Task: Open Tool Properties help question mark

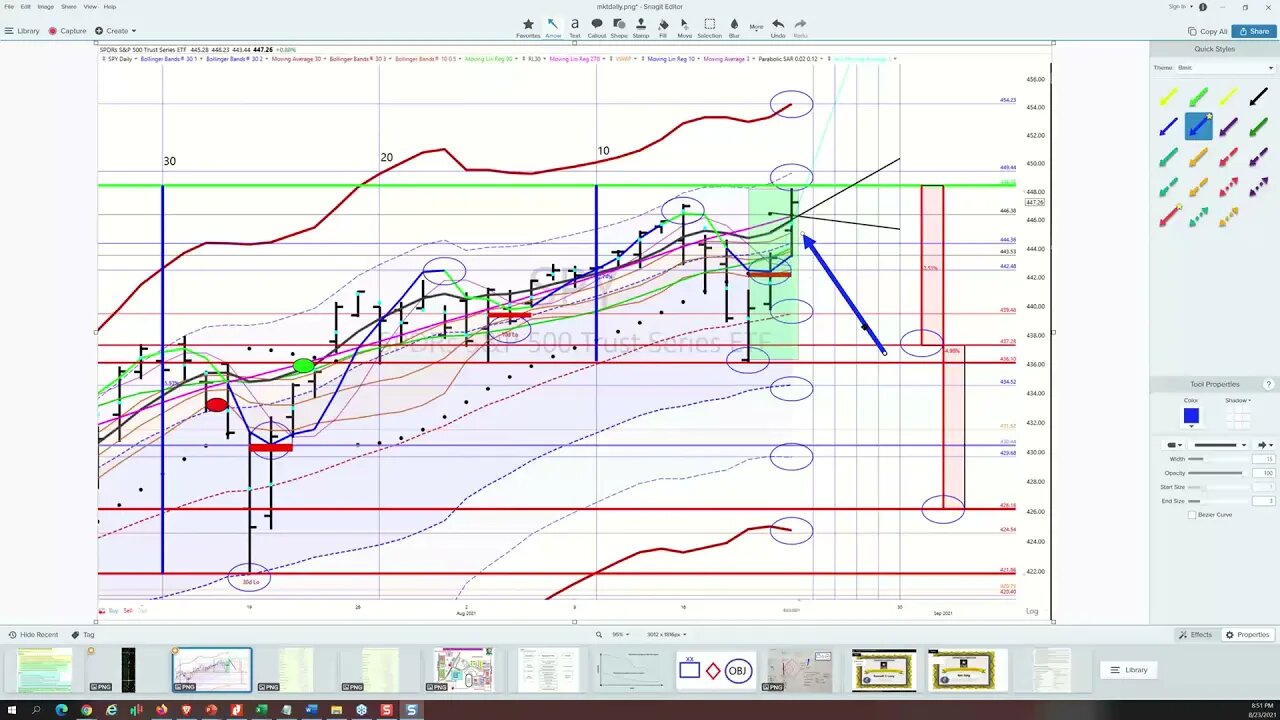Action: click(1269, 384)
